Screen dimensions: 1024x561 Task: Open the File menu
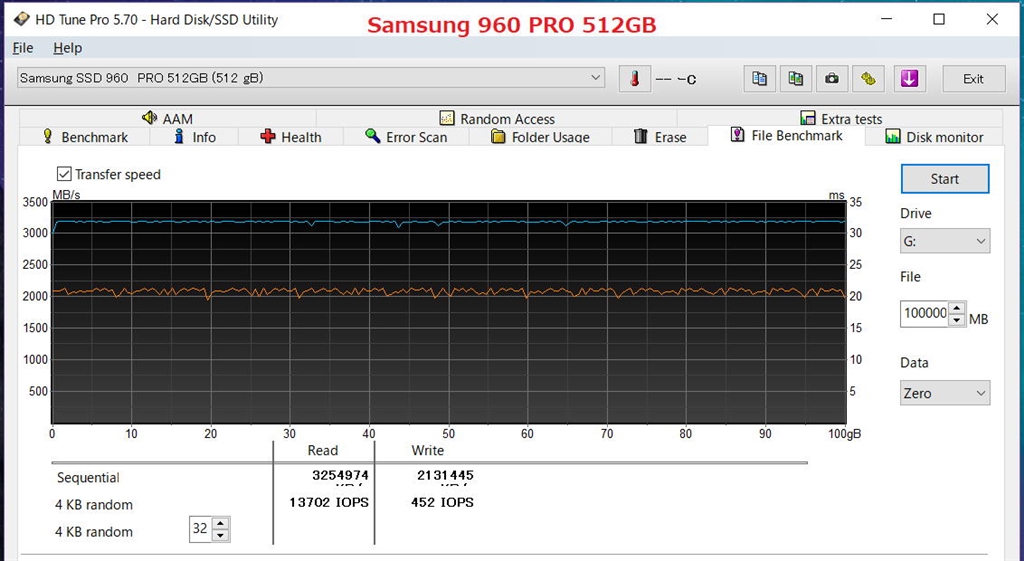(x=23, y=48)
